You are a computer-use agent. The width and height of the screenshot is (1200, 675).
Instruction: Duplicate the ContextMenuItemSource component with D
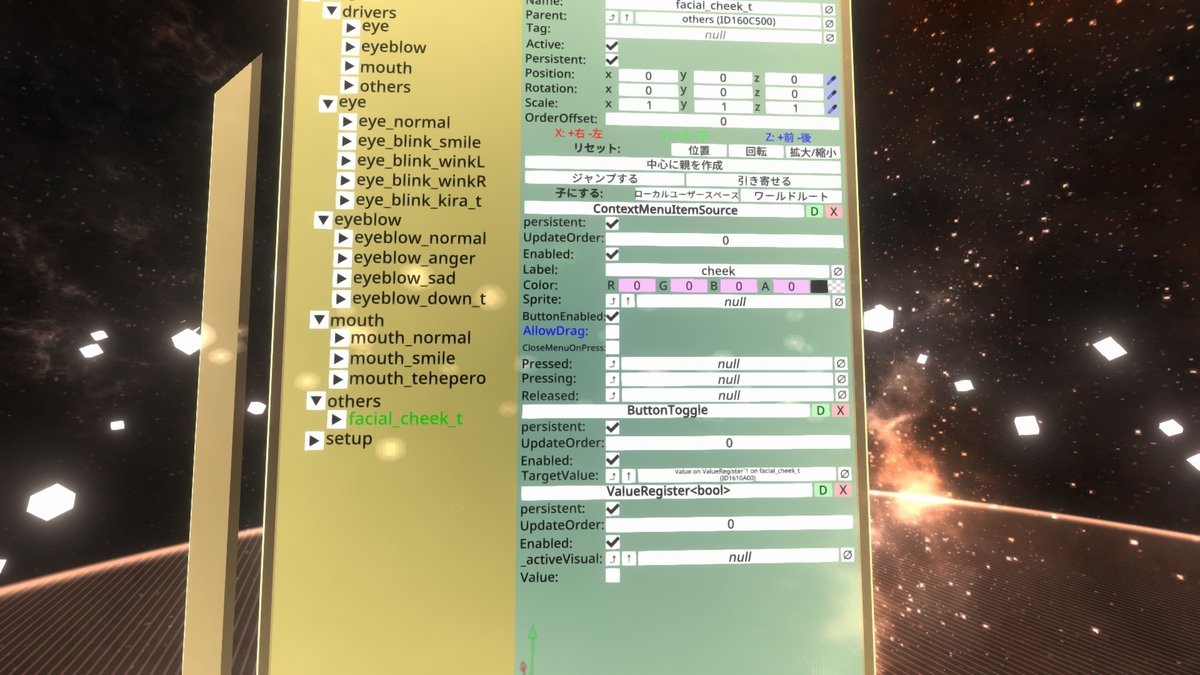[814, 211]
